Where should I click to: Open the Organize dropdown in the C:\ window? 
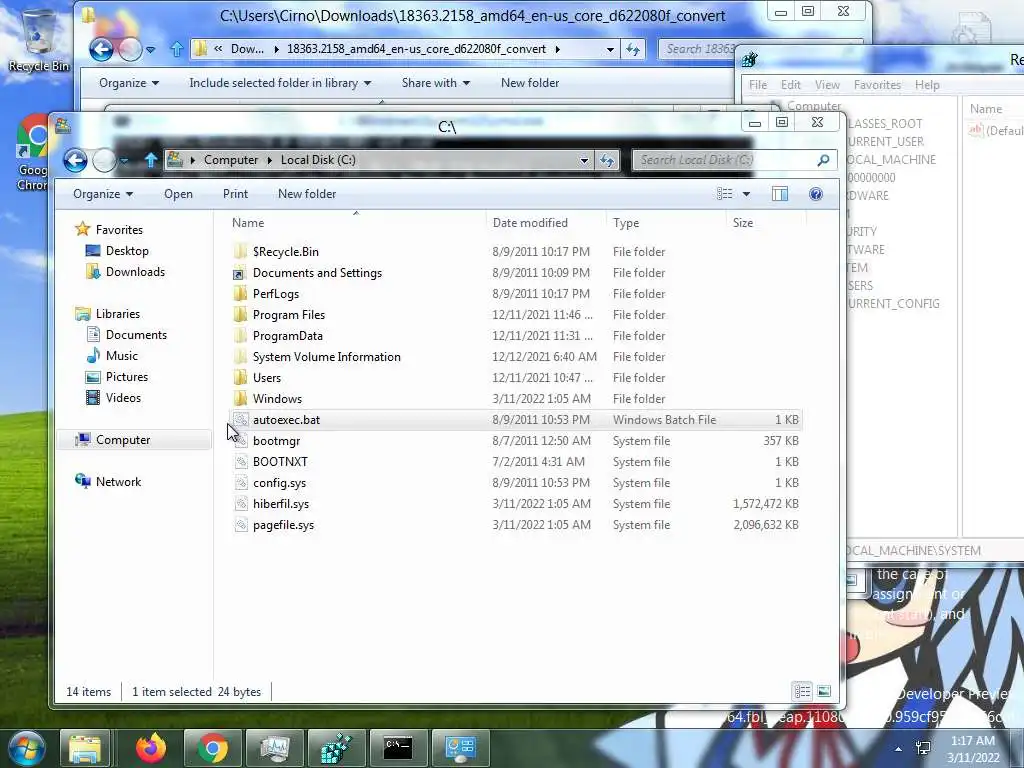click(103, 194)
